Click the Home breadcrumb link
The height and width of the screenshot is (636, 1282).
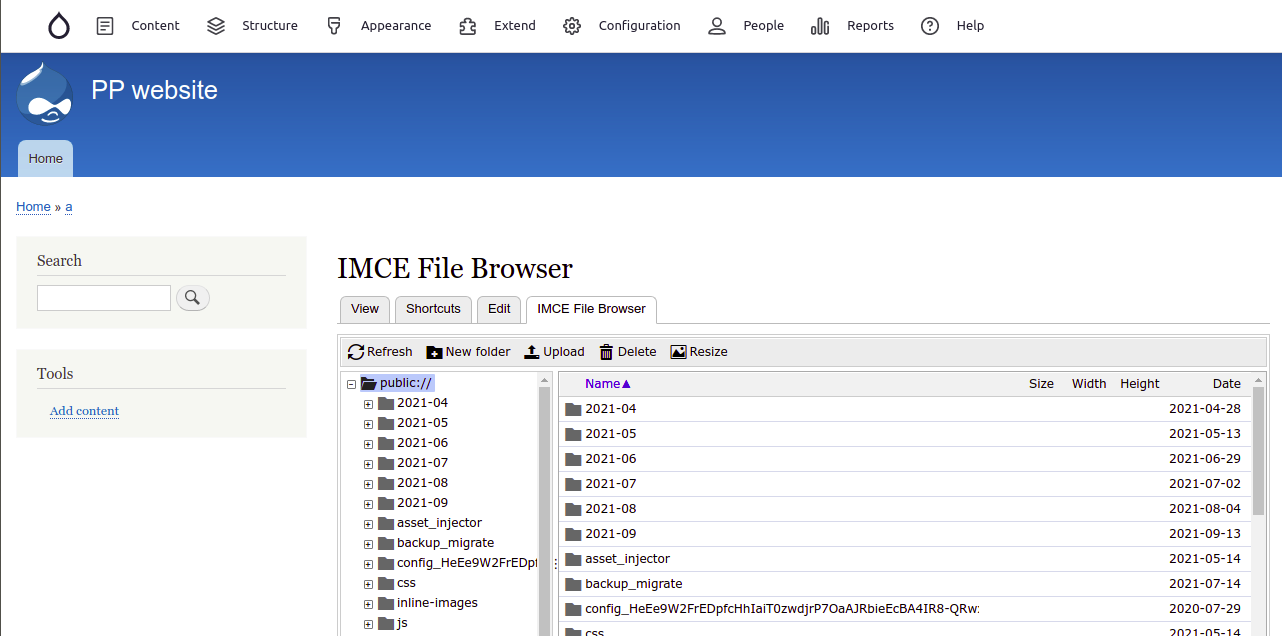click(33, 206)
